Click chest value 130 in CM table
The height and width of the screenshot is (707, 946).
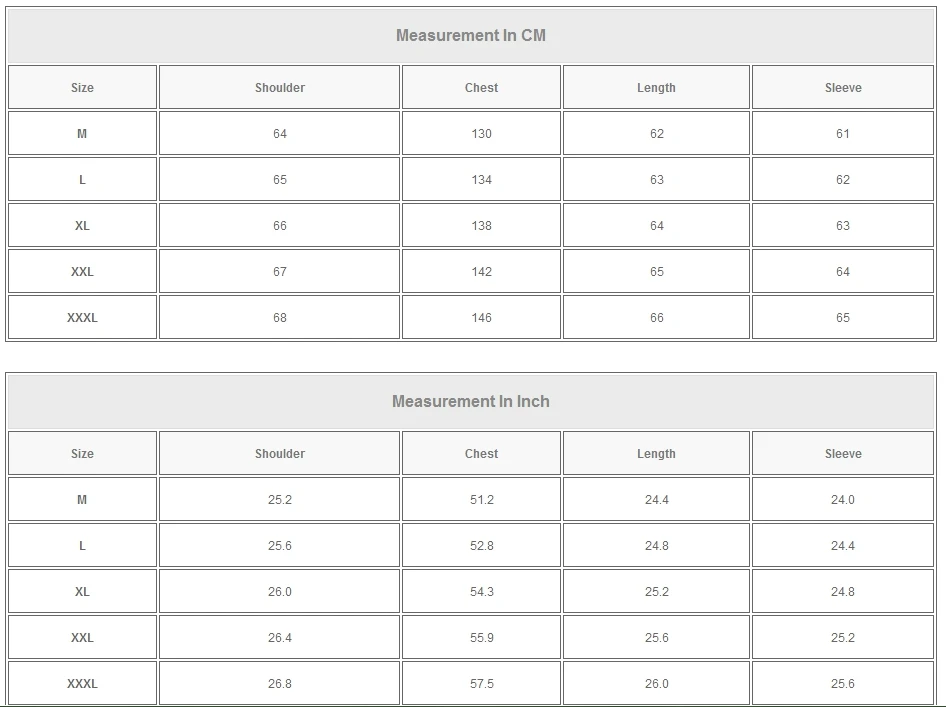(481, 134)
